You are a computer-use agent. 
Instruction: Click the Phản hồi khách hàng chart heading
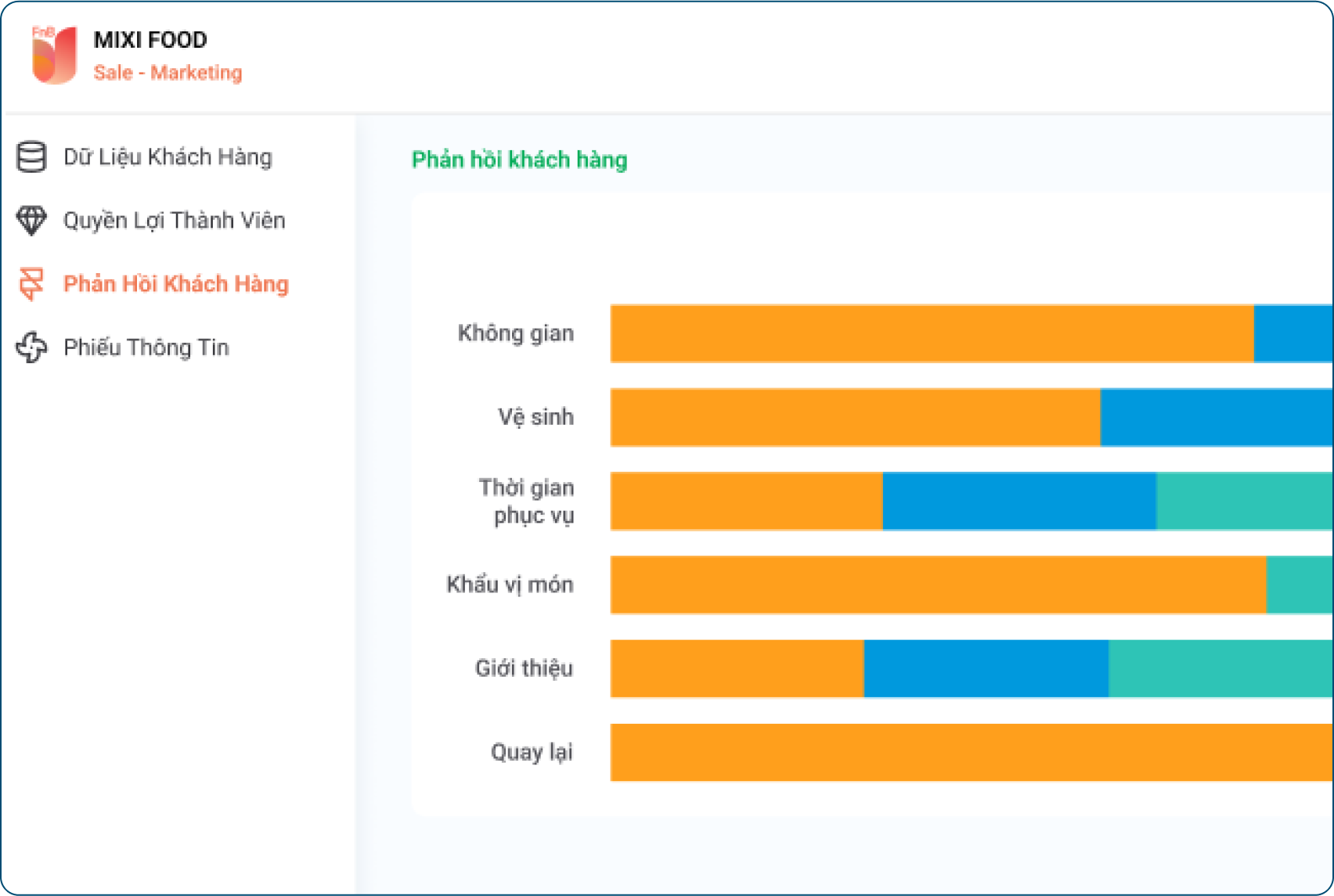[520, 160]
